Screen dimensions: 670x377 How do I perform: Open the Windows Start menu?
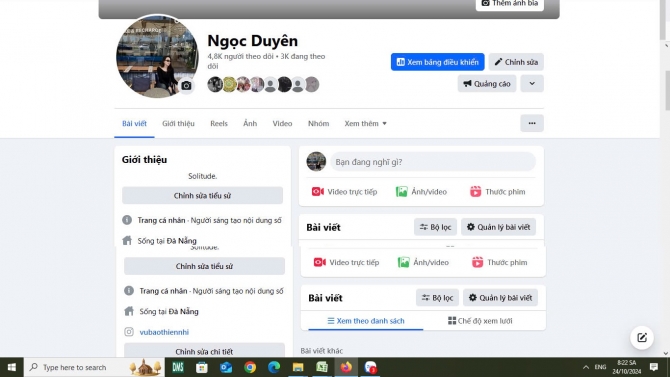pos(12,367)
